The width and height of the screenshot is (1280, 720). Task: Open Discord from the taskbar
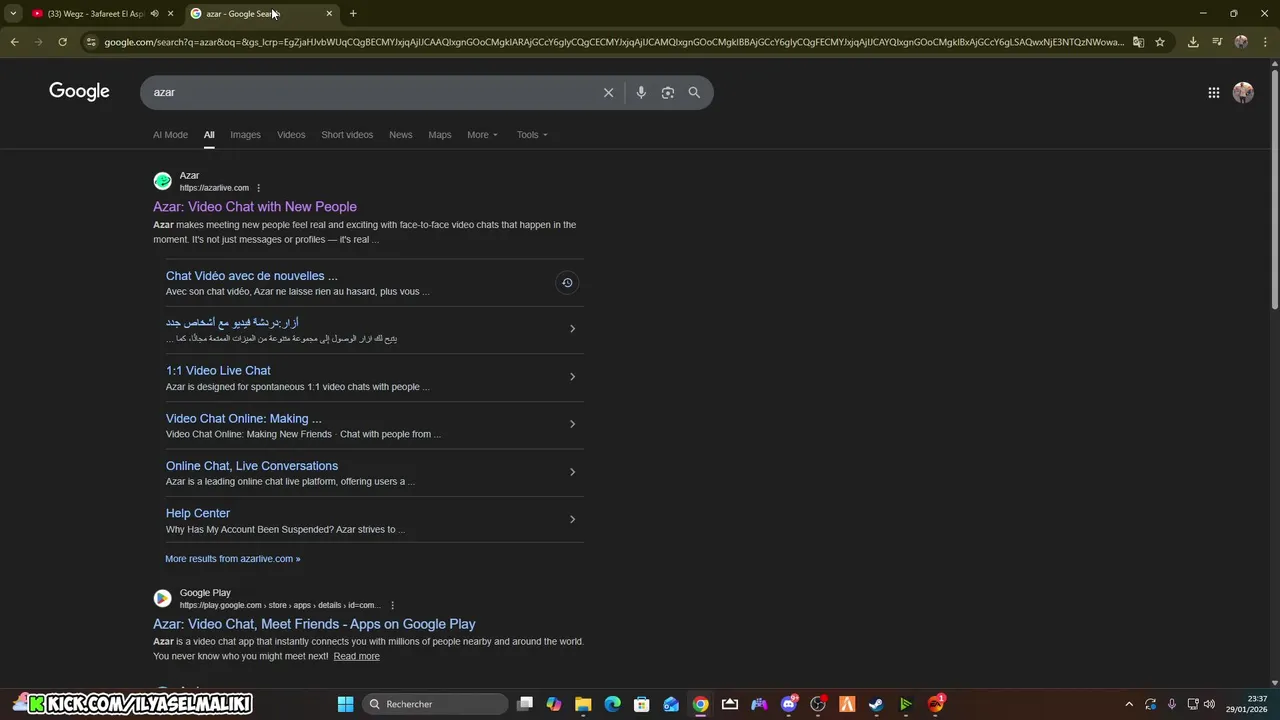click(788, 704)
